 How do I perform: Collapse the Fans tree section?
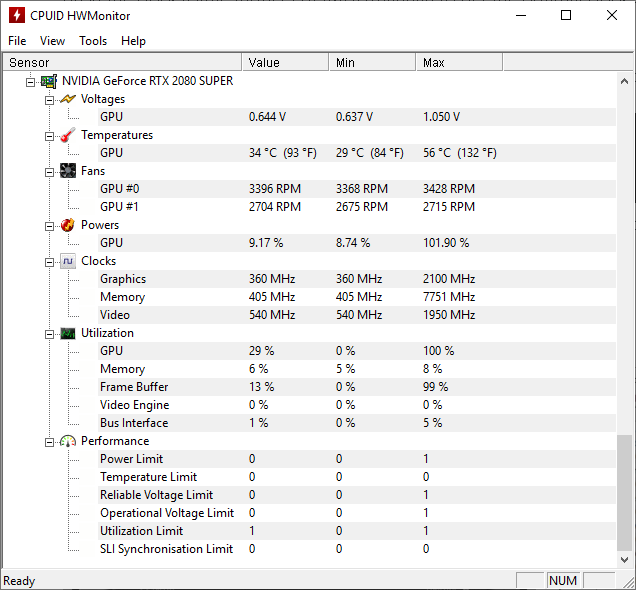tap(49, 172)
